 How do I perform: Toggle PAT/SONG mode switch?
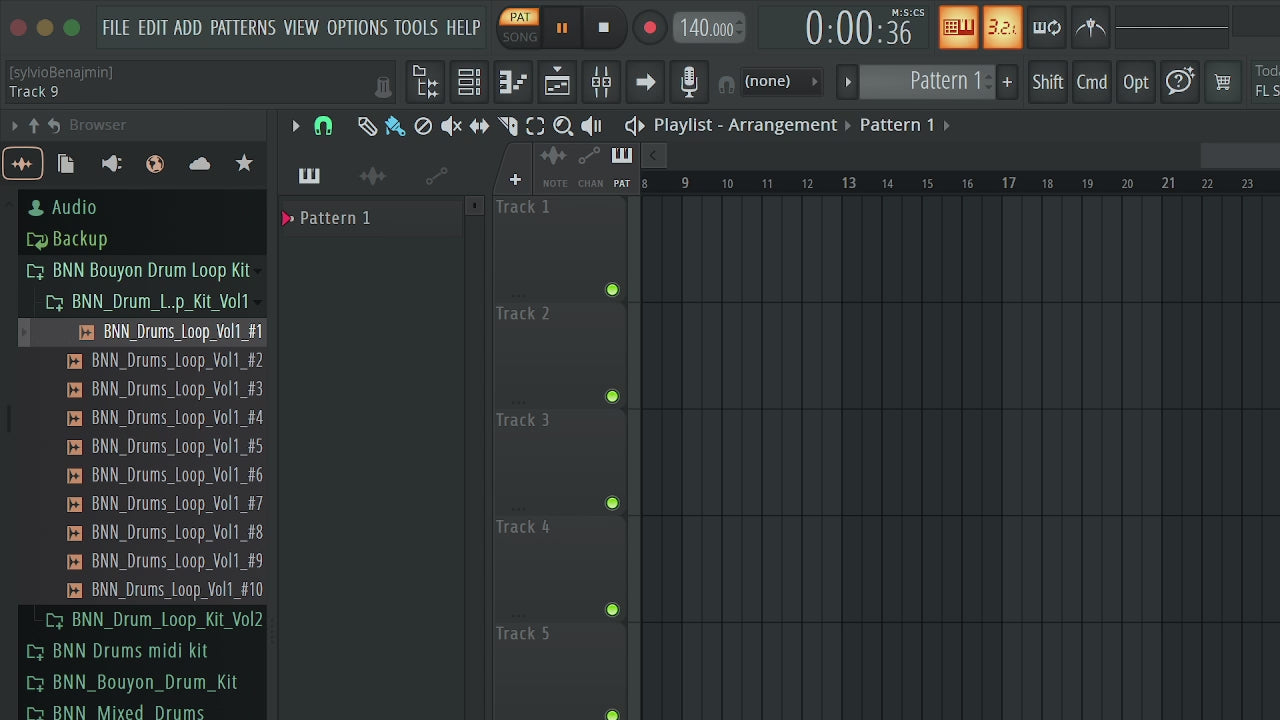[520, 27]
